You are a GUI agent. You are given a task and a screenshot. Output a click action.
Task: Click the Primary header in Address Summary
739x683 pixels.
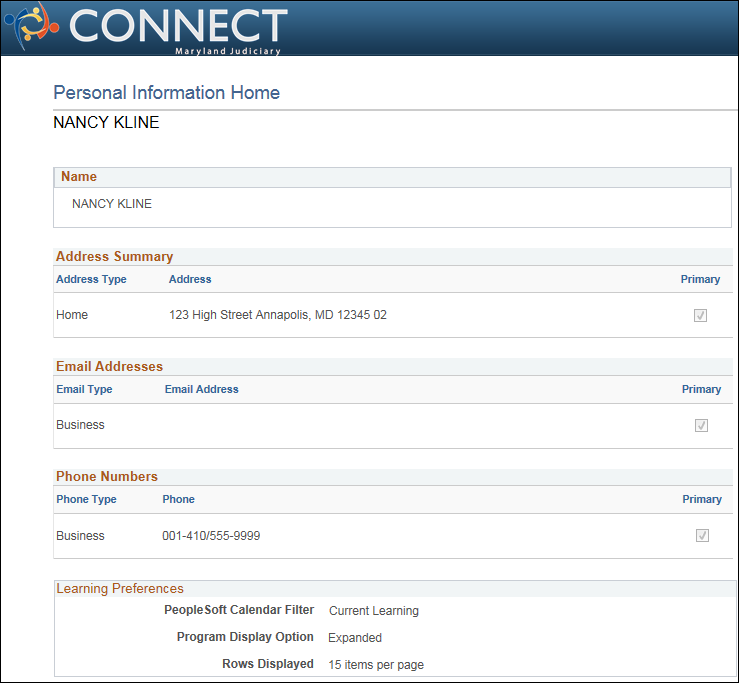(x=700, y=279)
